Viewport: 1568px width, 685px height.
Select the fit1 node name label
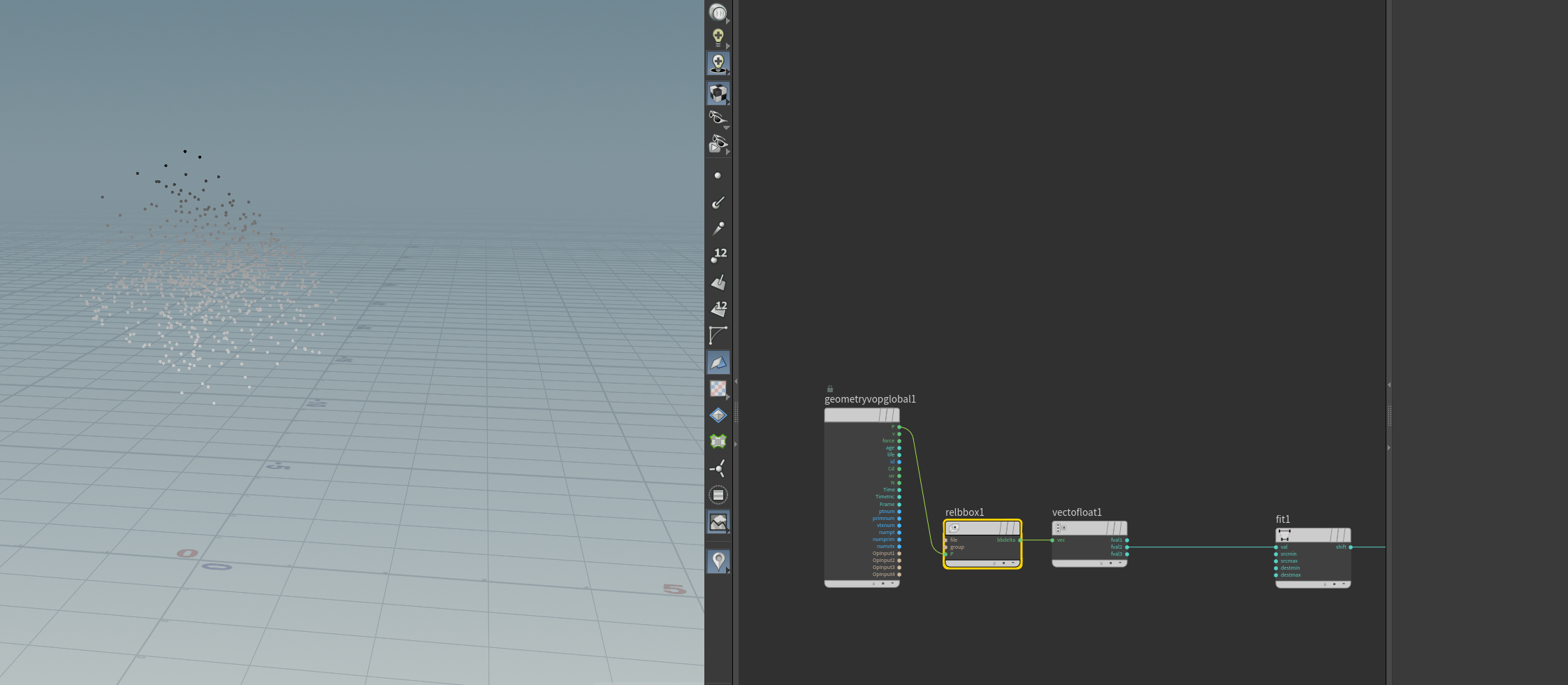pos(1283,519)
